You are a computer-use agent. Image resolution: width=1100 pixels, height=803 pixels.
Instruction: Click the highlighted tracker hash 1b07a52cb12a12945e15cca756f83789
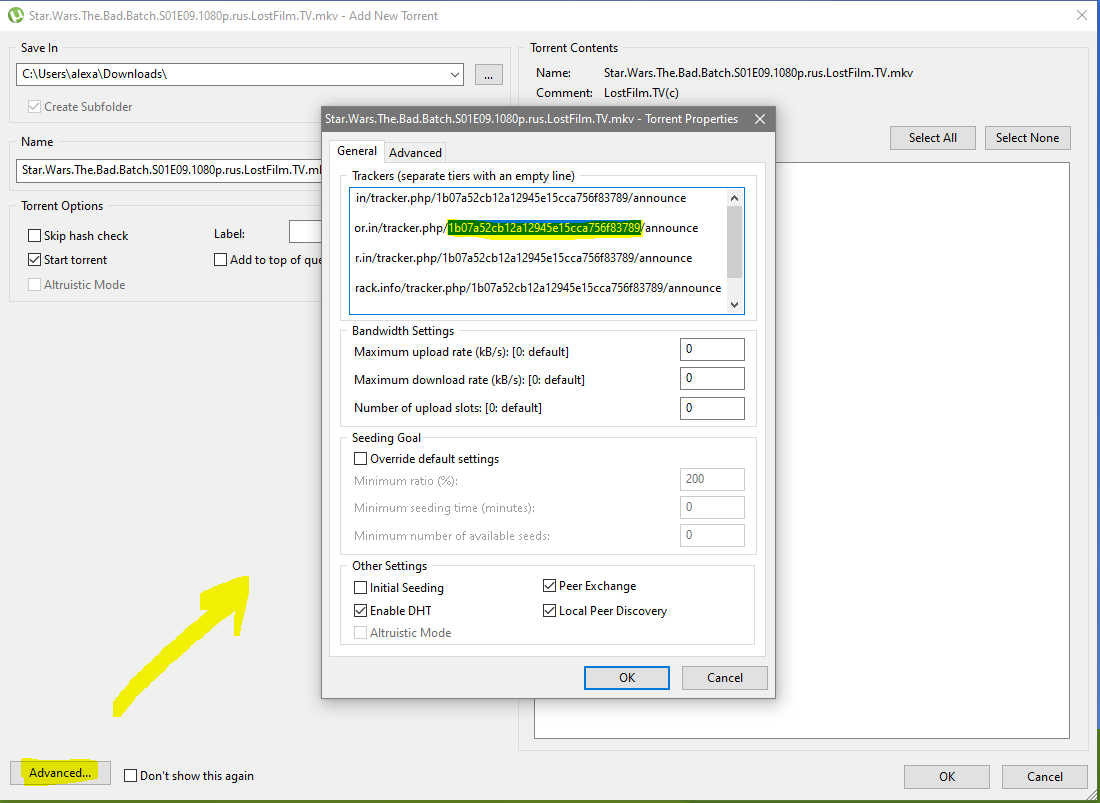point(544,228)
